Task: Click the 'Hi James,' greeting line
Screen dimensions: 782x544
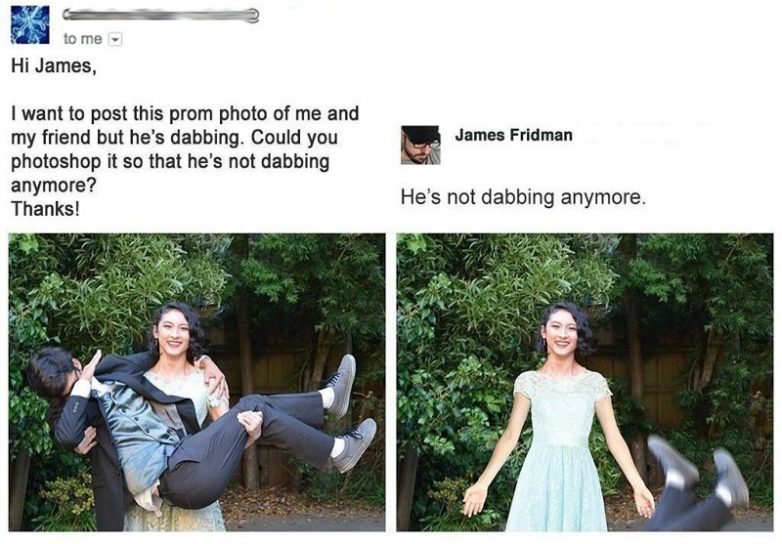Action: point(53,66)
